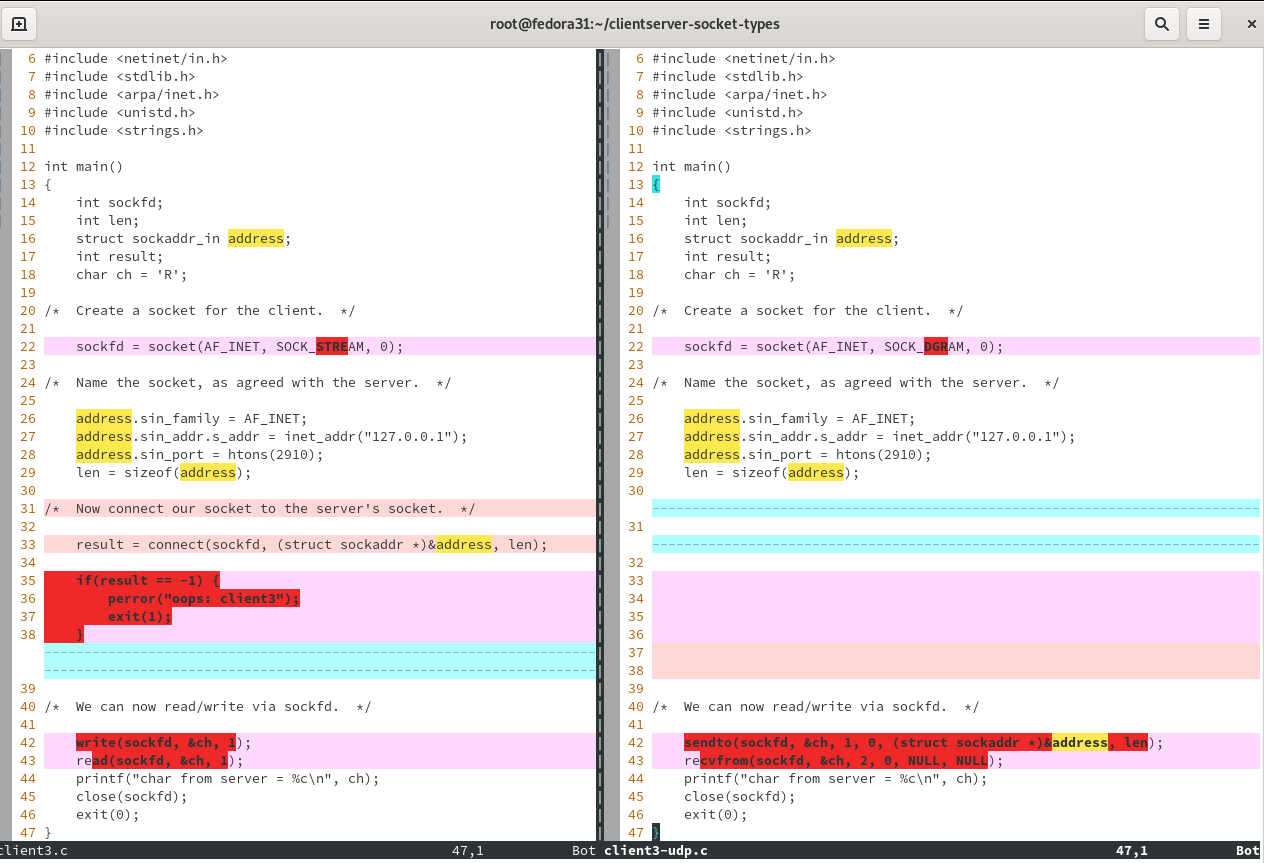The image size is (1264, 863).
Task: Click the highlighted opening brace on right line 13
Action: pos(656,185)
